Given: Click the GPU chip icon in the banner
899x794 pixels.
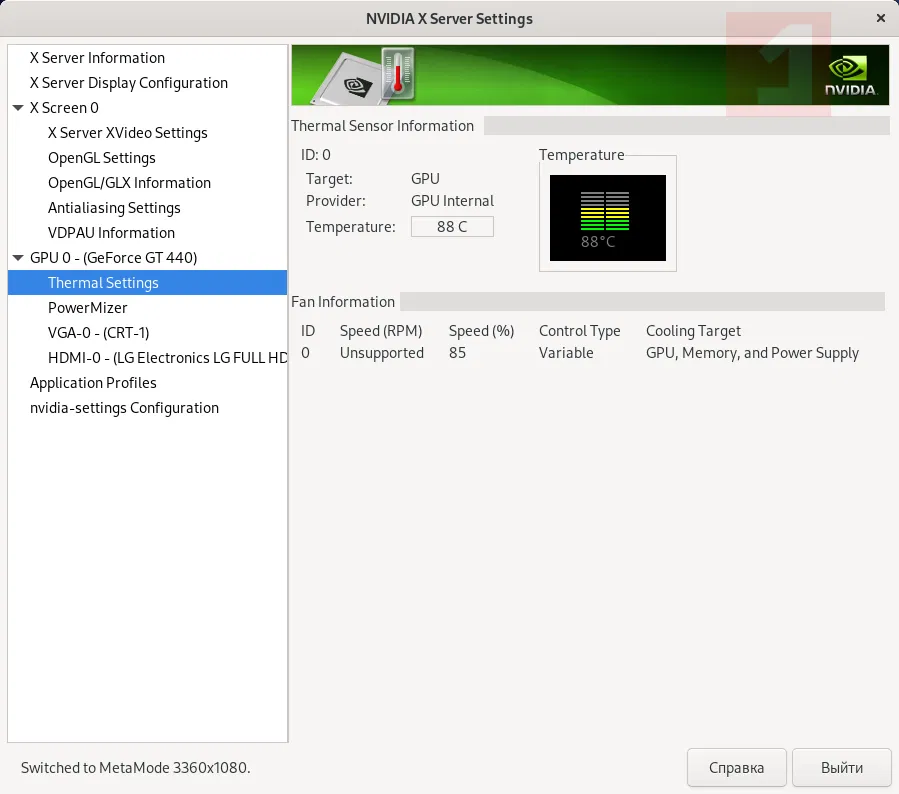Looking at the screenshot, I should point(350,80).
